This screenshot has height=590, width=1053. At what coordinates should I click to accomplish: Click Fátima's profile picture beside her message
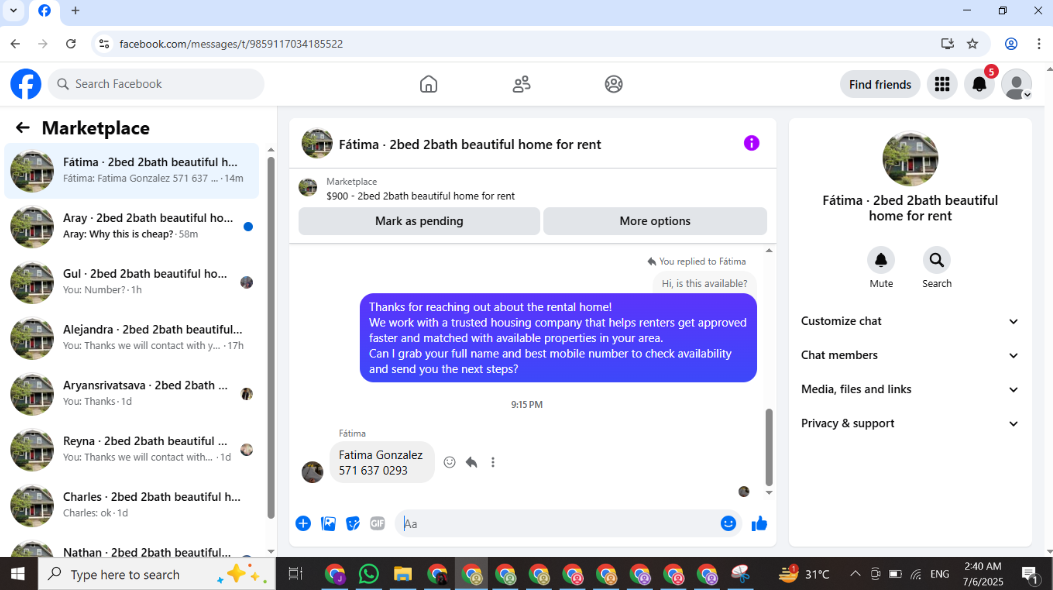tap(312, 472)
